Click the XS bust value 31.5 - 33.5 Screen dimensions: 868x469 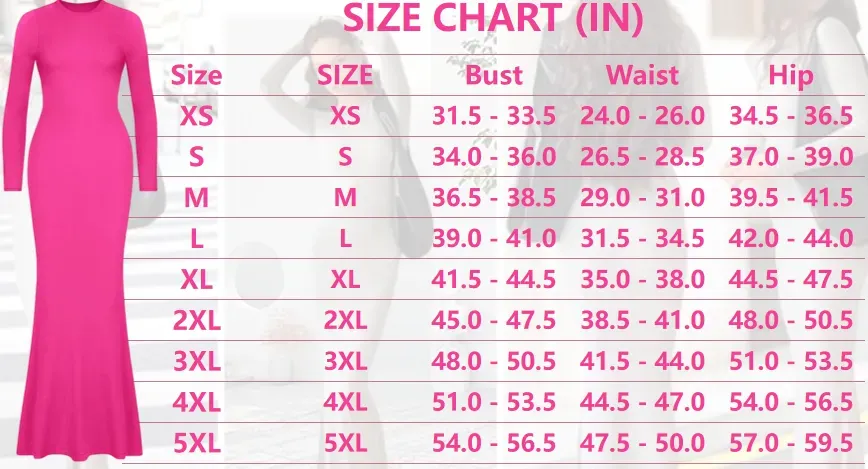coord(493,116)
